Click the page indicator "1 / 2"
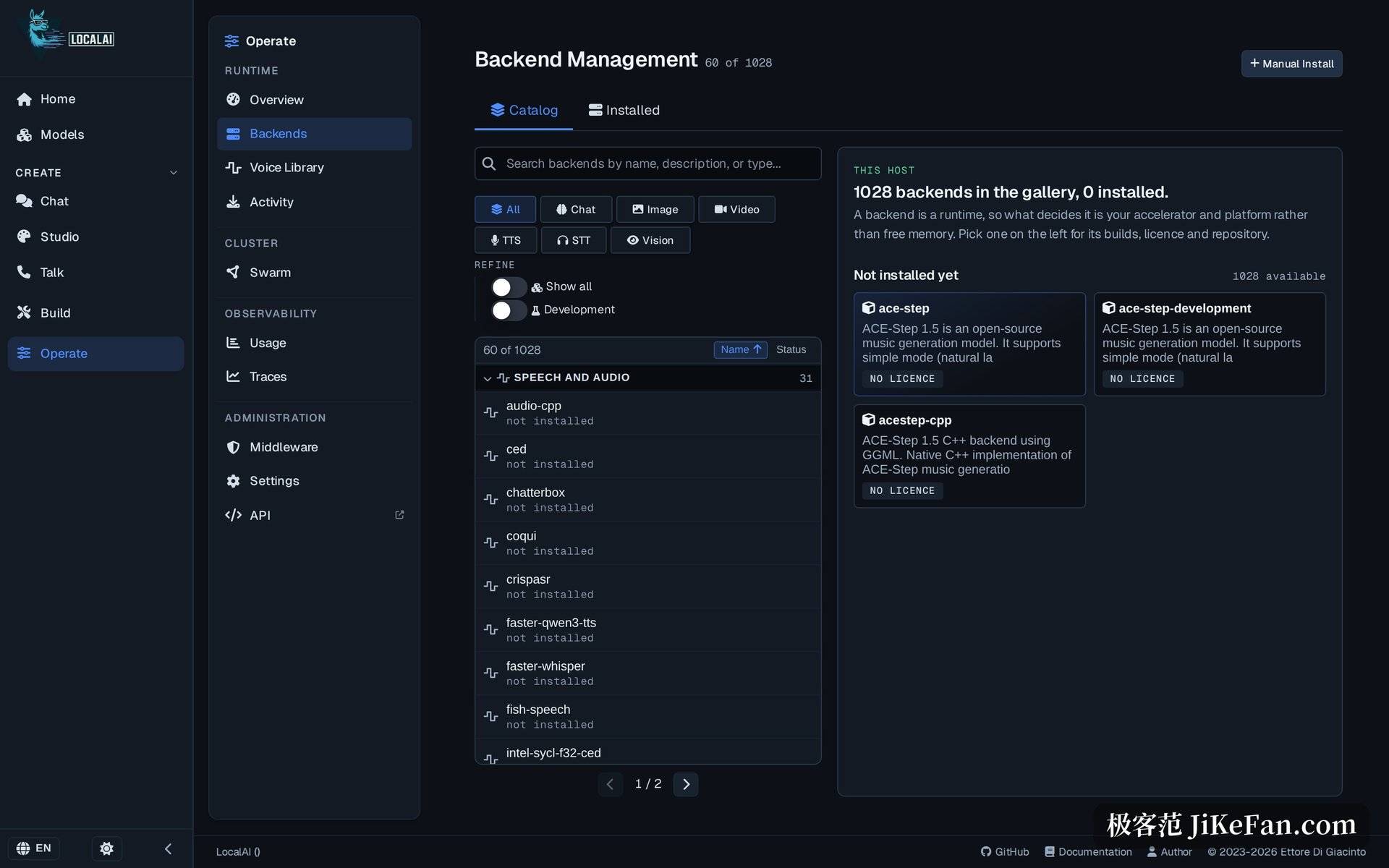The width and height of the screenshot is (1389, 868). [648, 784]
